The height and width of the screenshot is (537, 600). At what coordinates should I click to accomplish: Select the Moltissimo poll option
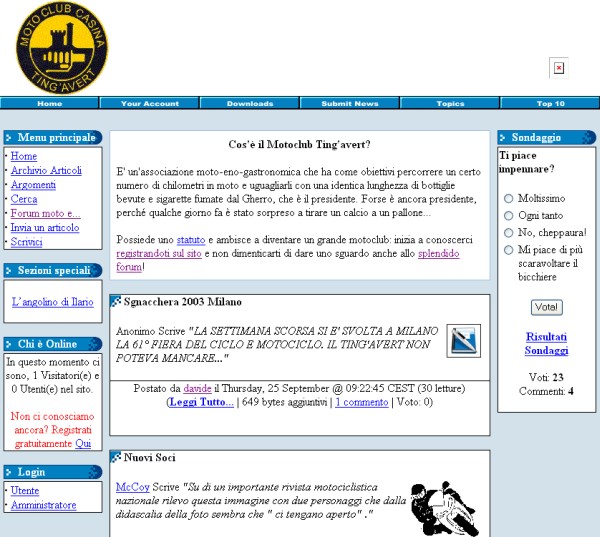pos(509,198)
